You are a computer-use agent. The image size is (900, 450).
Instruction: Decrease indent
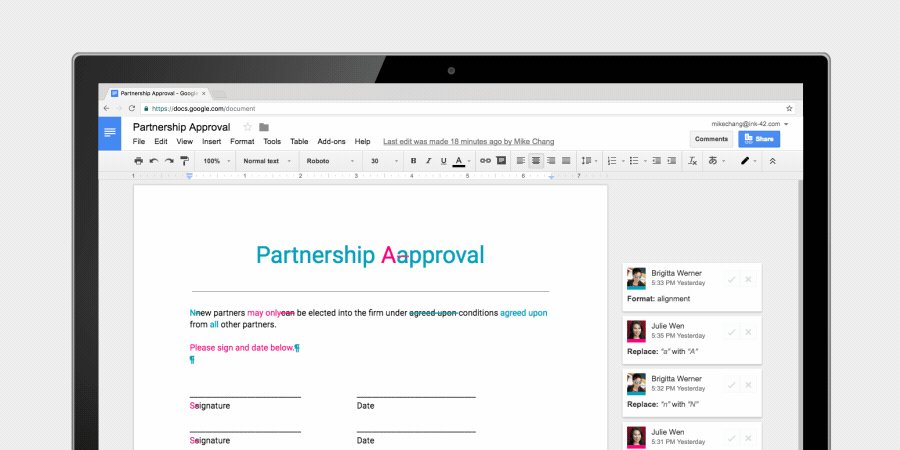coord(657,161)
